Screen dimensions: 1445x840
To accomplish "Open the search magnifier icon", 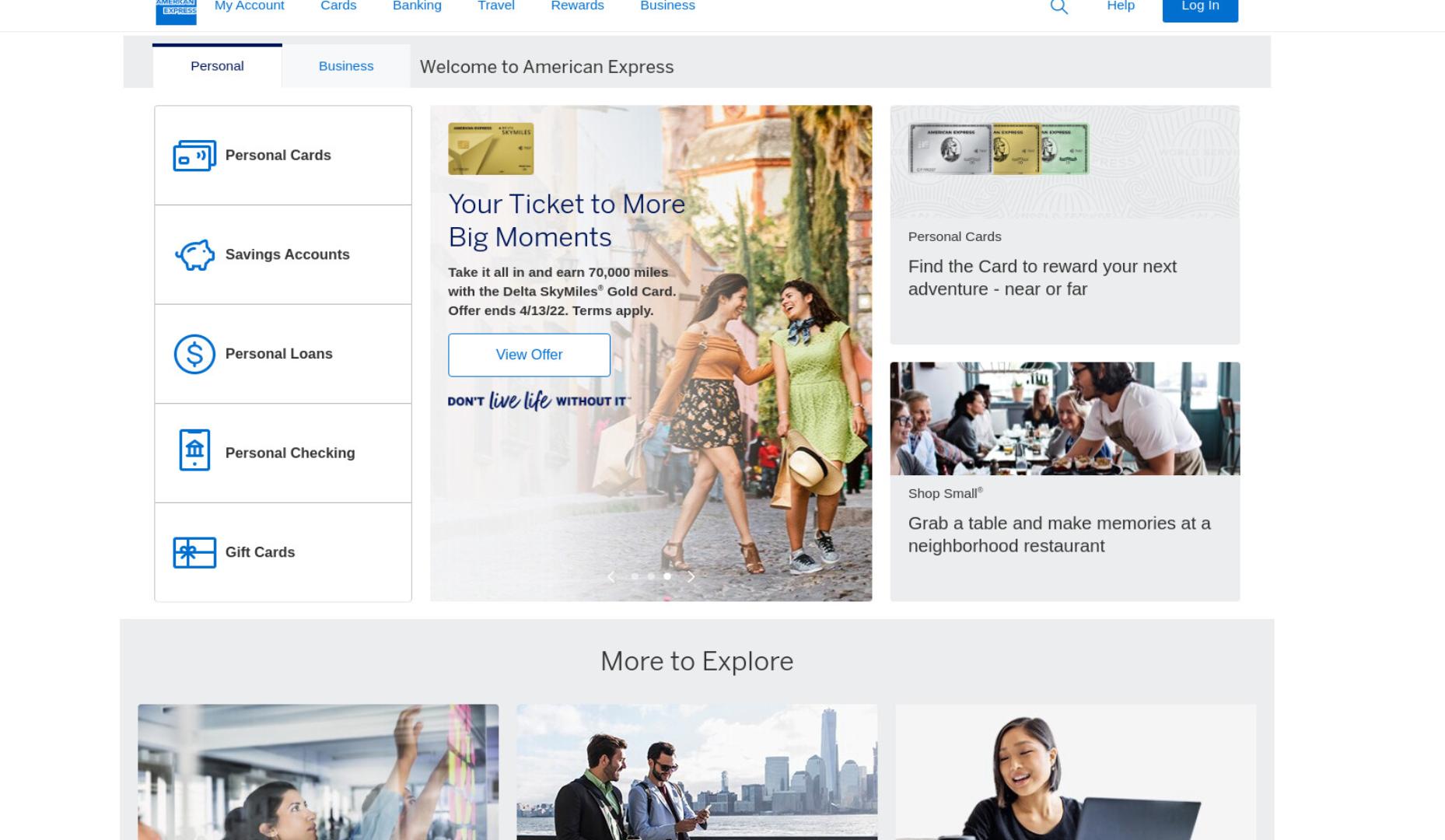I will pyautogui.click(x=1058, y=7).
